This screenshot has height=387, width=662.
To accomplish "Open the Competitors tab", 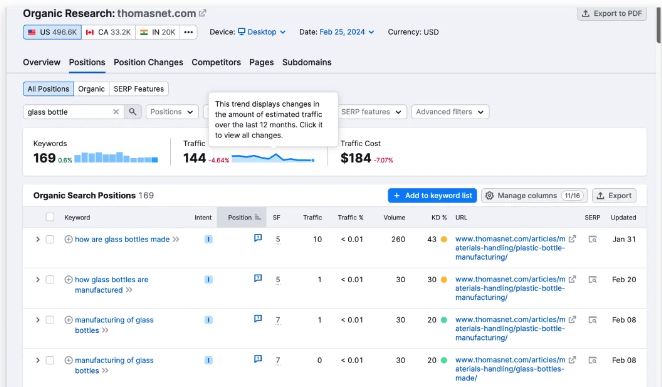I will pos(216,62).
